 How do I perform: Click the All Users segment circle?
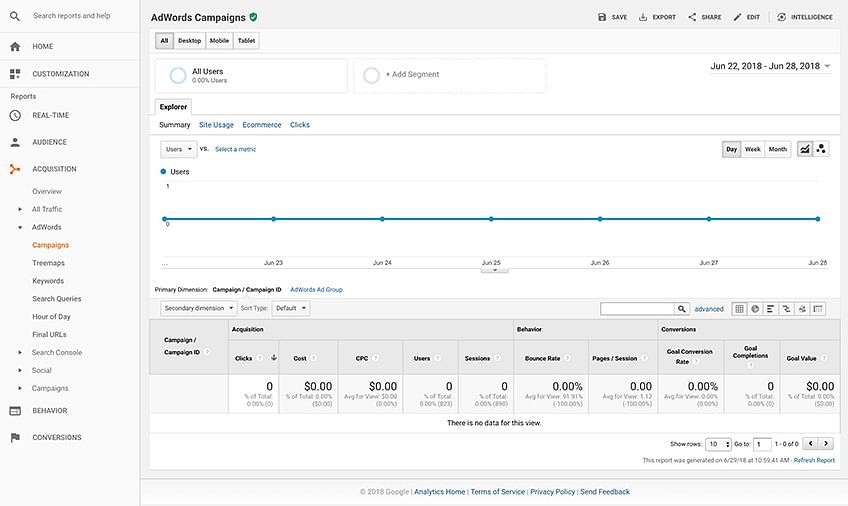point(178,75)
